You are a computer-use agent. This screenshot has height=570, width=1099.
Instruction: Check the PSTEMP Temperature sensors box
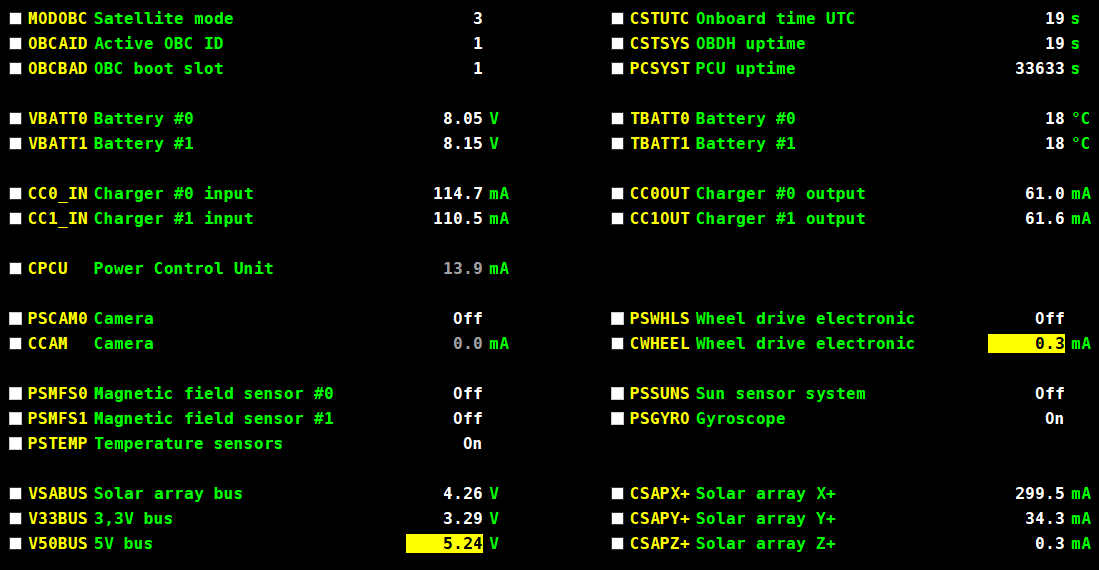(15, 444)
